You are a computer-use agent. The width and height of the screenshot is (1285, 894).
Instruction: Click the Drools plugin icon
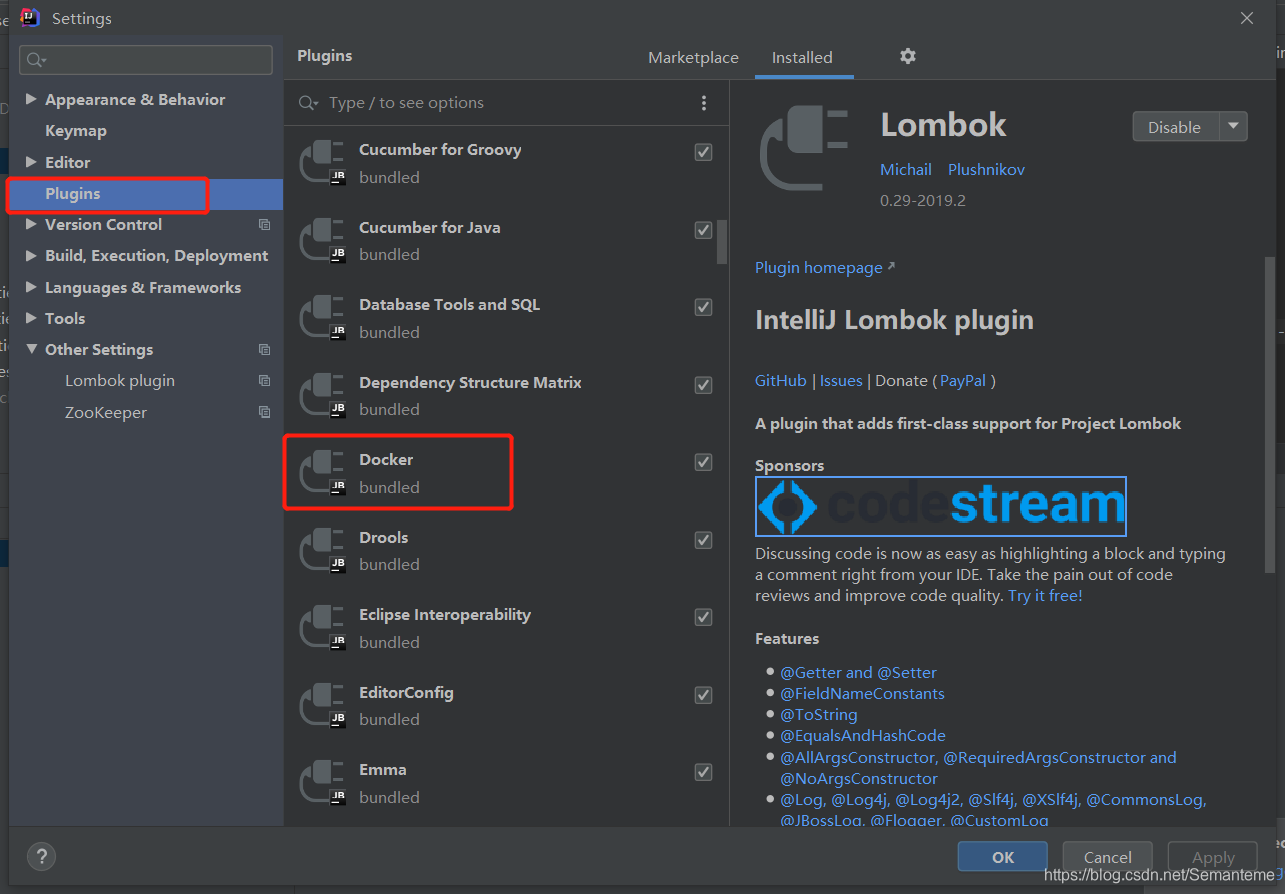[322, 550]
